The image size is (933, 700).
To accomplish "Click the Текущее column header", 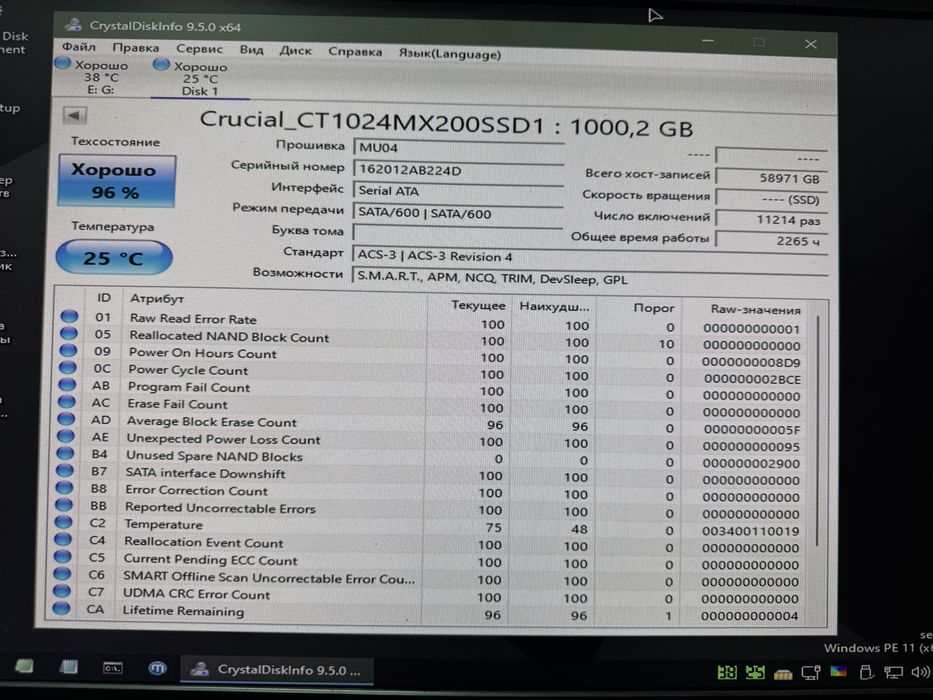I will (x=478, y=305).
